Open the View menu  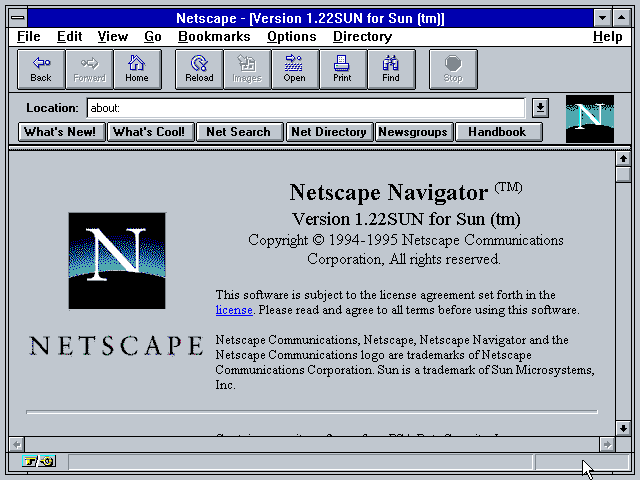113,37
